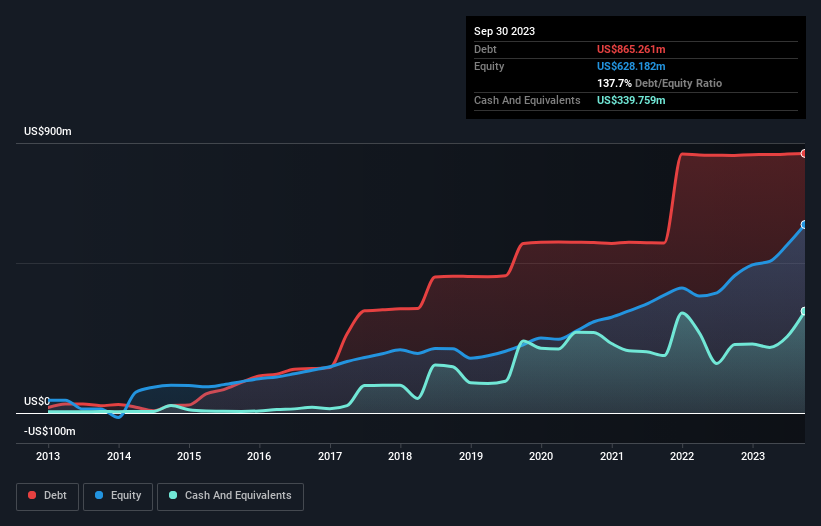
Task: Click the US$0 y-axis label
Action: 37,401
